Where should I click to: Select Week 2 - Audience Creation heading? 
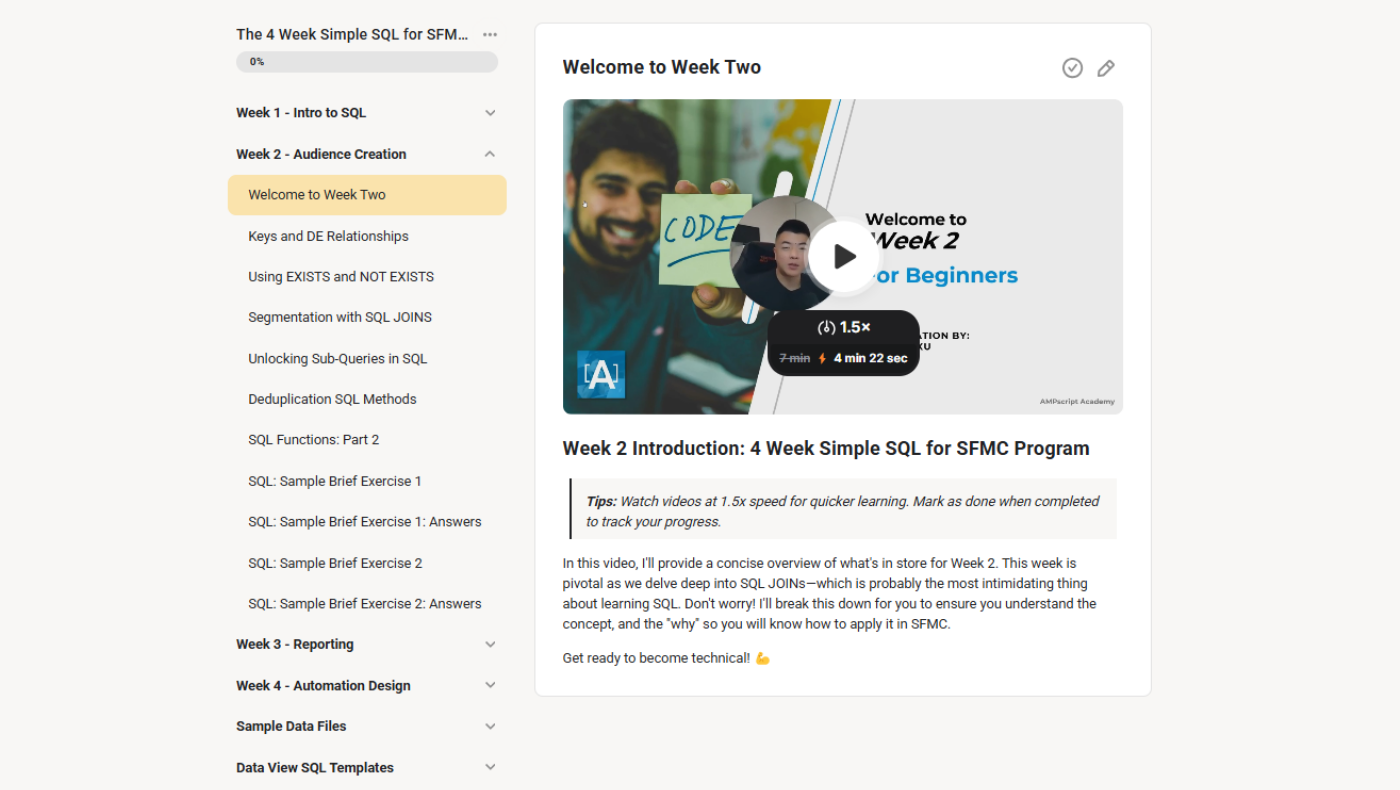click(x=321, y=154)
